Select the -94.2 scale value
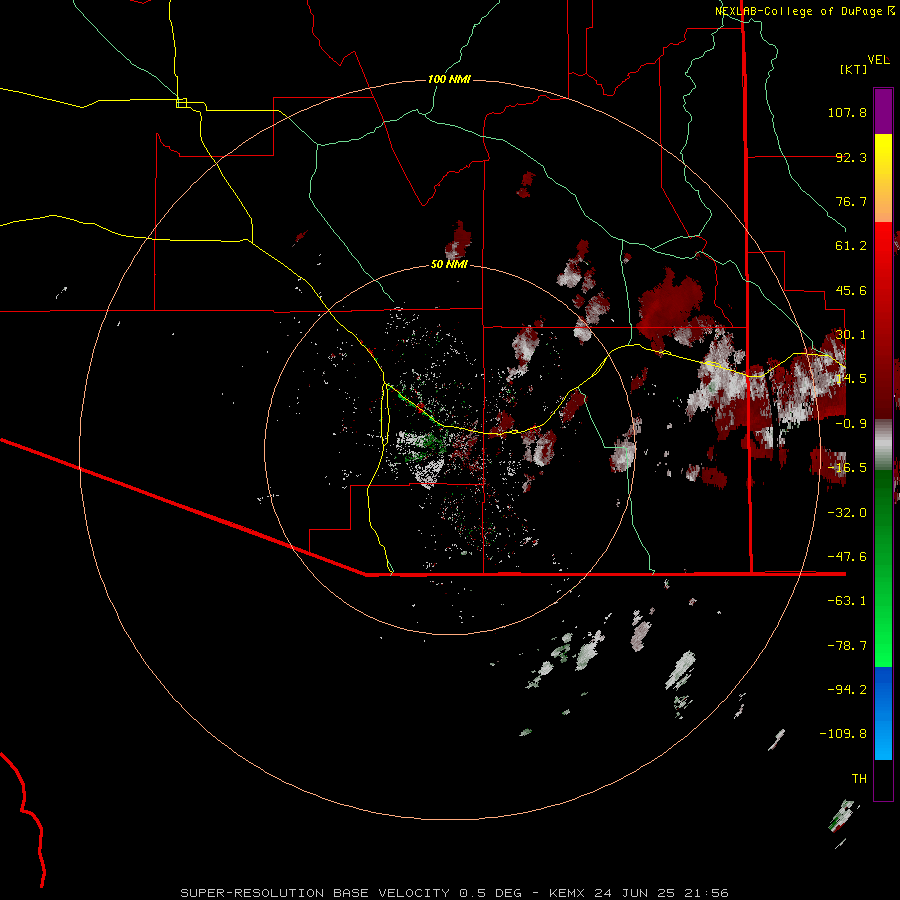900x900 pixels. point(847,689)
